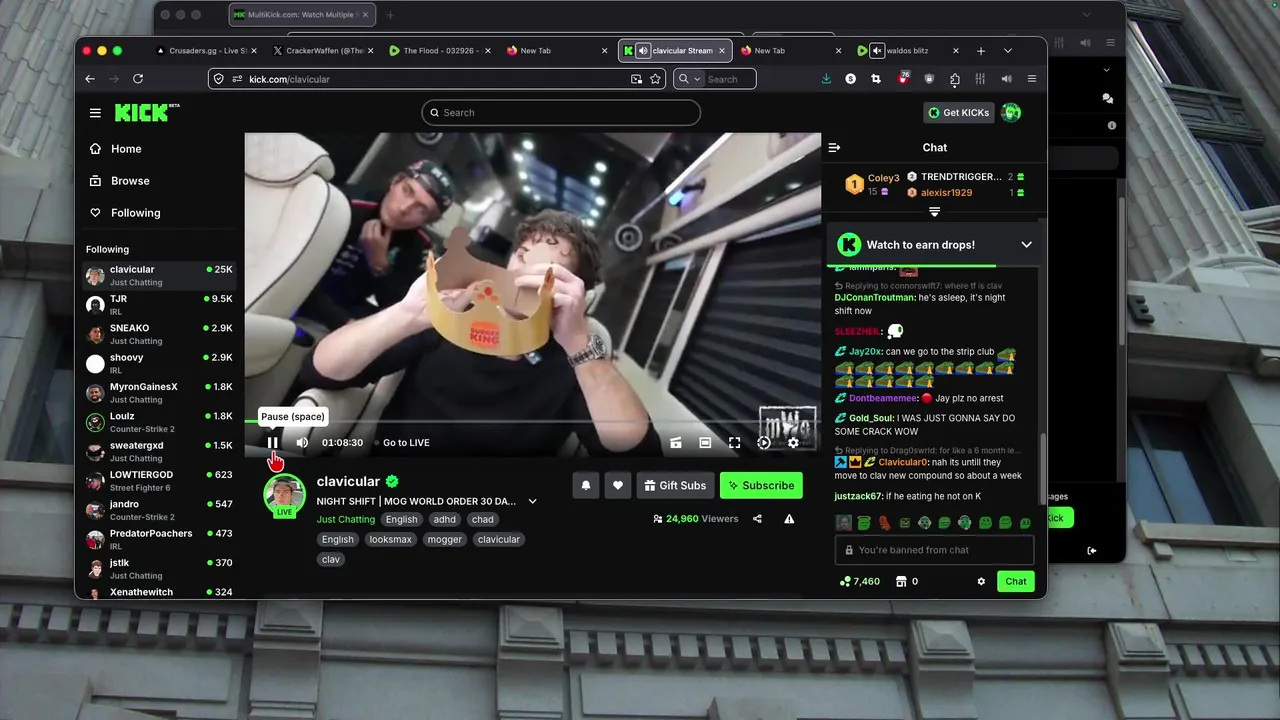The image size is (1280, 720).
Task: Click the mogger tag
Action: click(444, 539)
